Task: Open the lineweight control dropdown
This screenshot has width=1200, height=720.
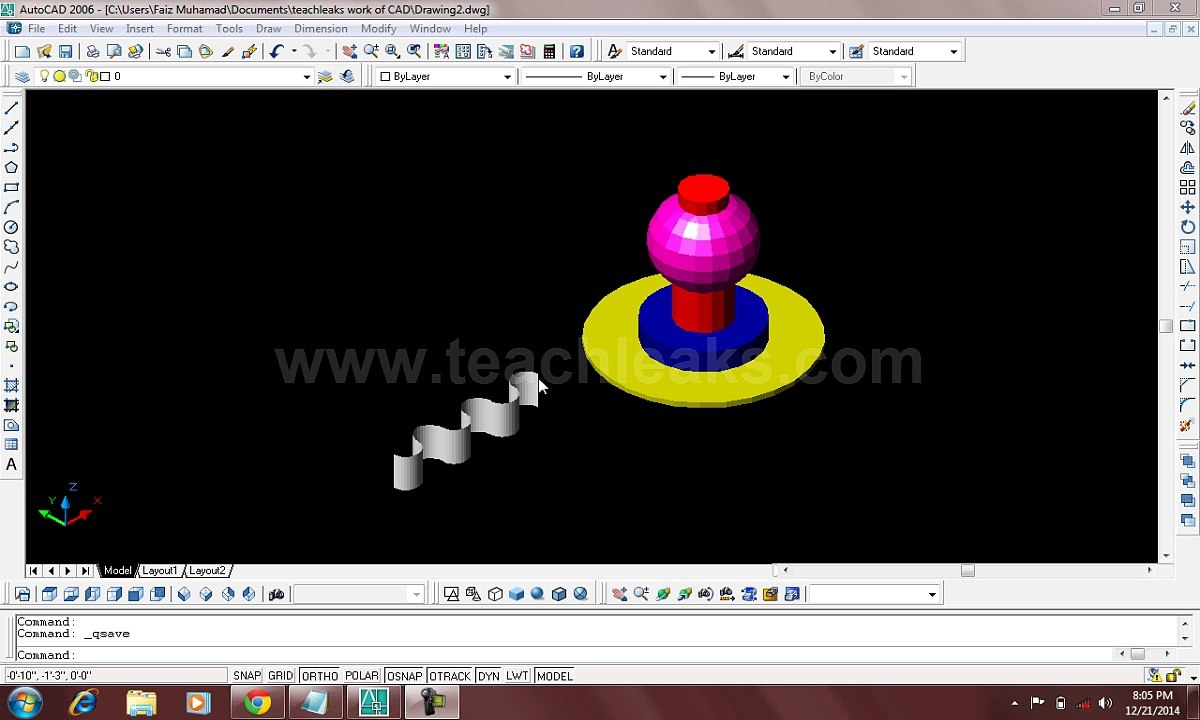Action: pyautogui.click(x=786, y=77)
